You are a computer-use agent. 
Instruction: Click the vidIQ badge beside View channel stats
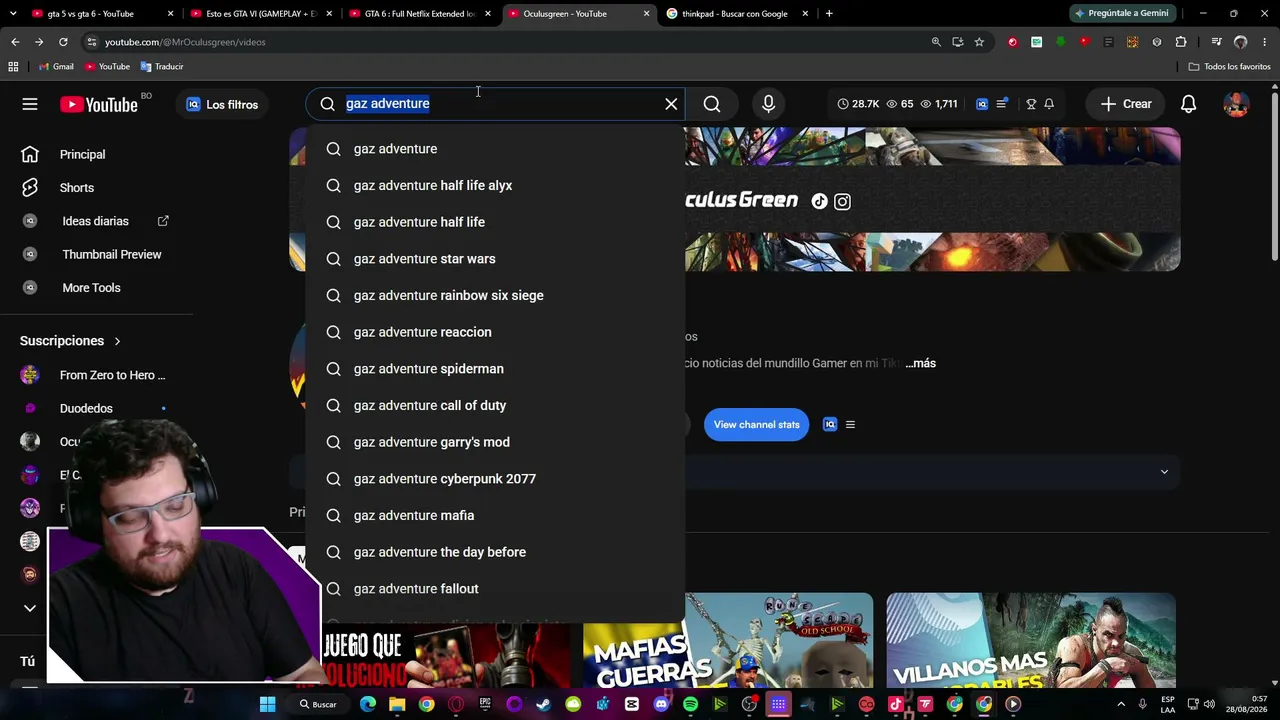click(x=829, y=424)
